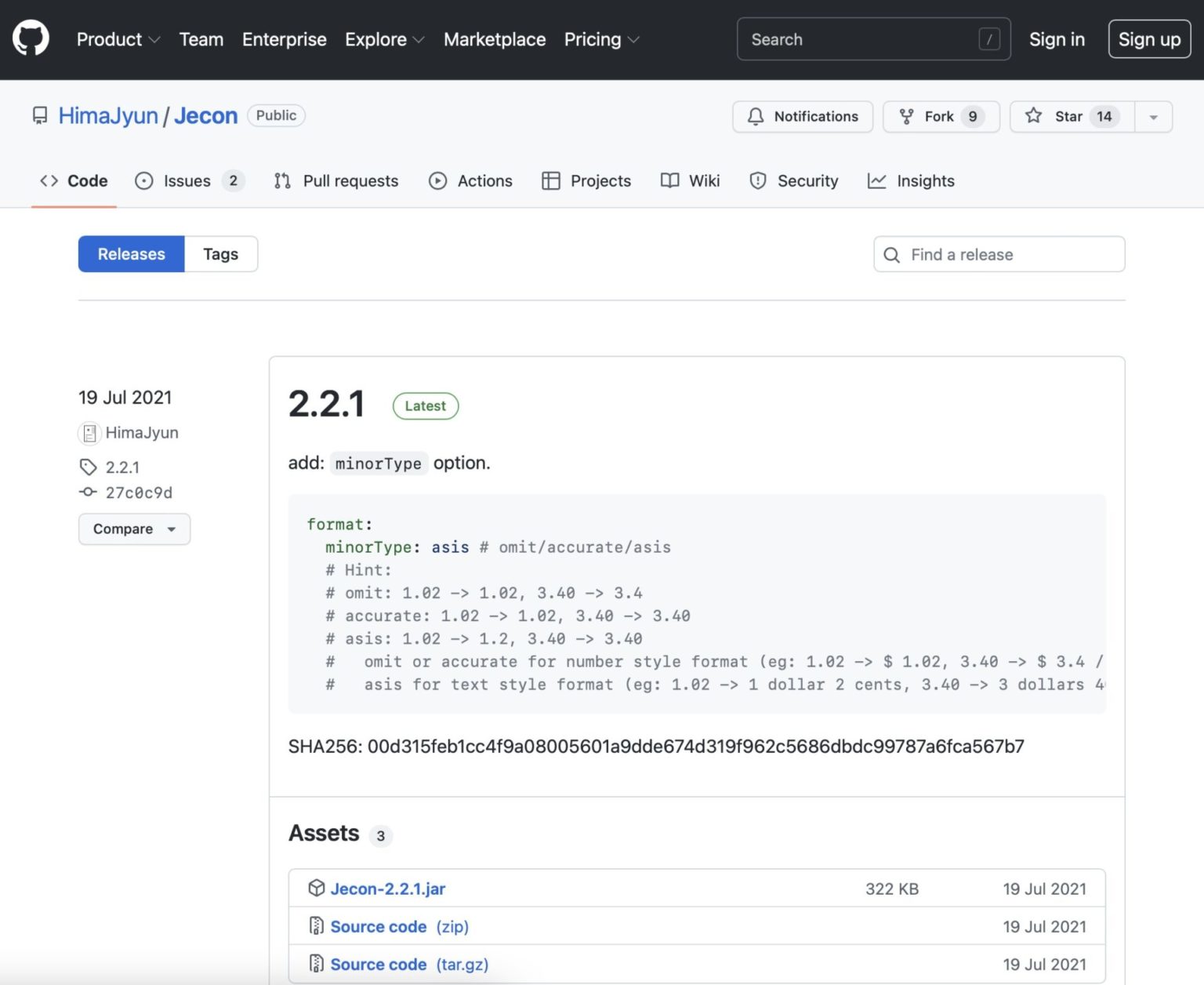Click the package icon beside Jecon-2.2.1.jar
Viewport: 1204px width, 985px height.
point(317,888)
